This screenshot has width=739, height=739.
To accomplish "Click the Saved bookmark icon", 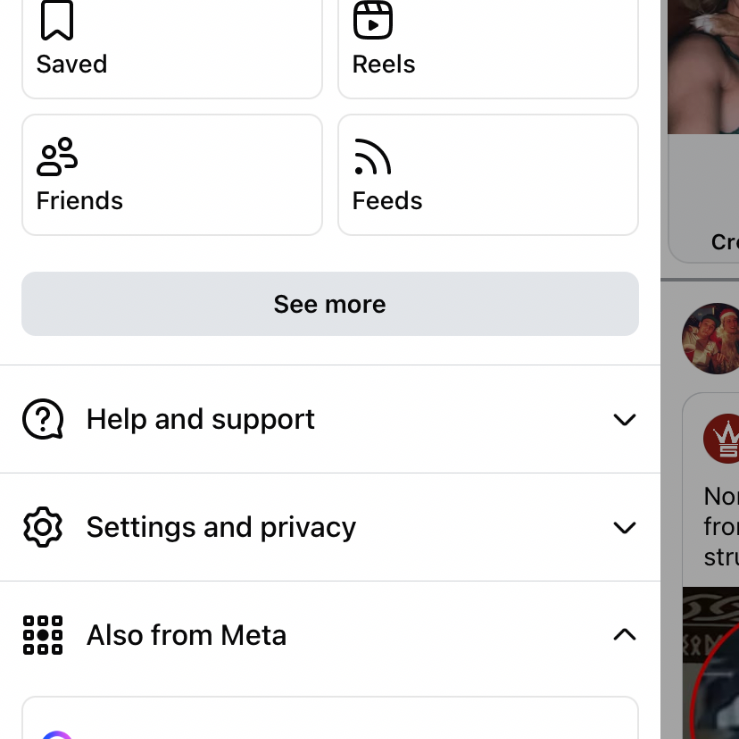I will tap(57, 21).
